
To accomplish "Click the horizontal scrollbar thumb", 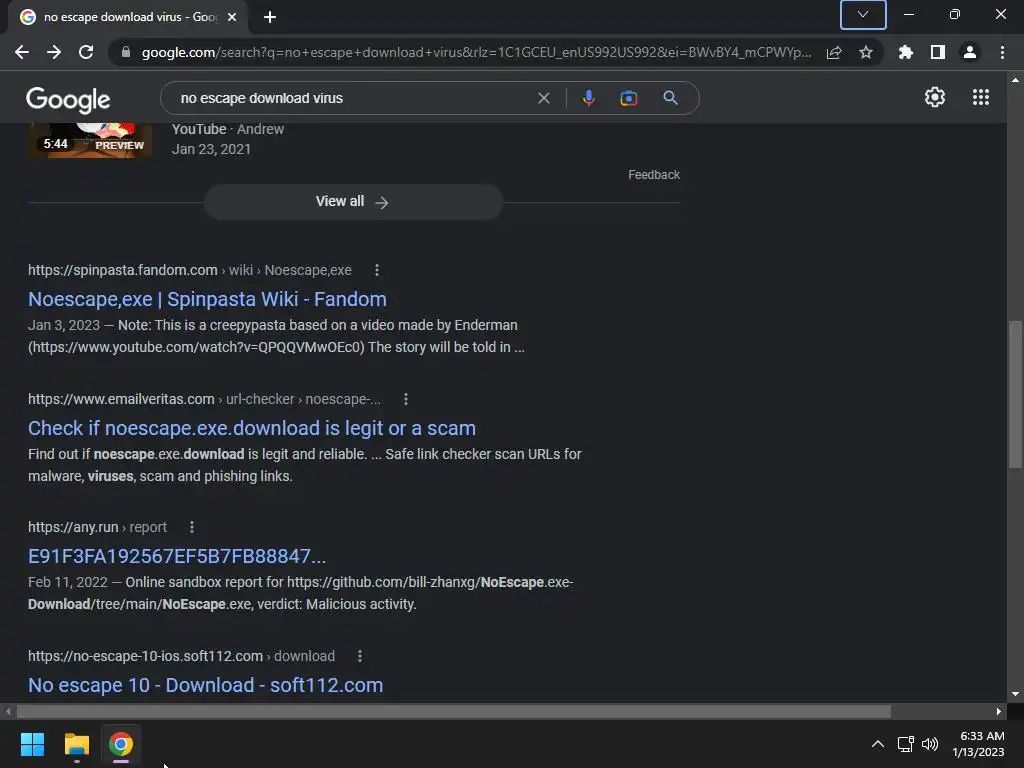I will 454,711.
